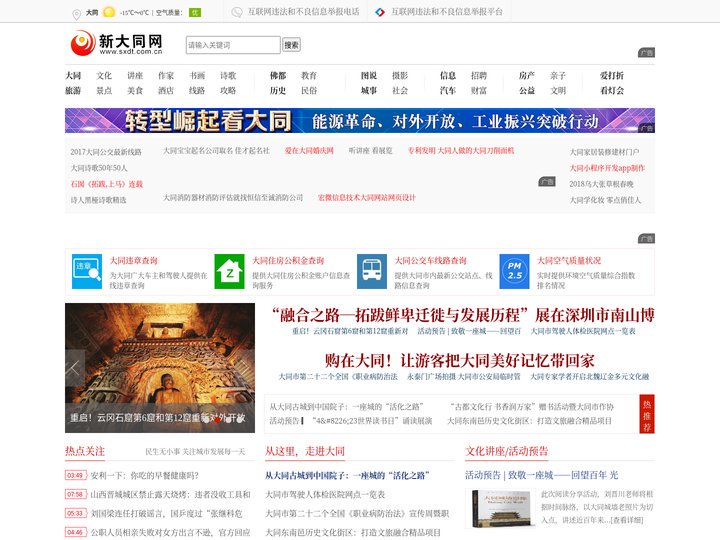Click the red 热推荐 side label
Screen dimensions: 720x540
coord(647,414)
